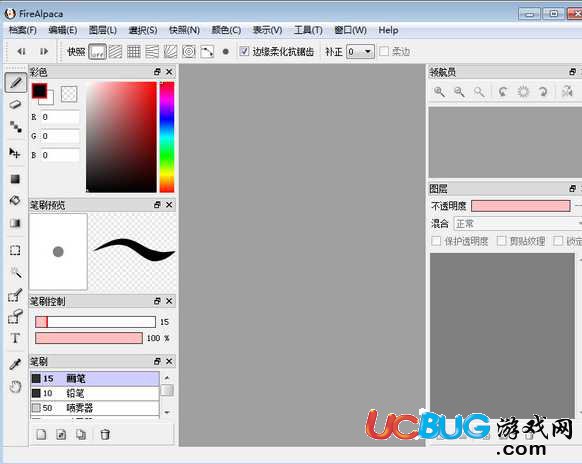
Task: Select the Text tool
Action: click(15, 338)
